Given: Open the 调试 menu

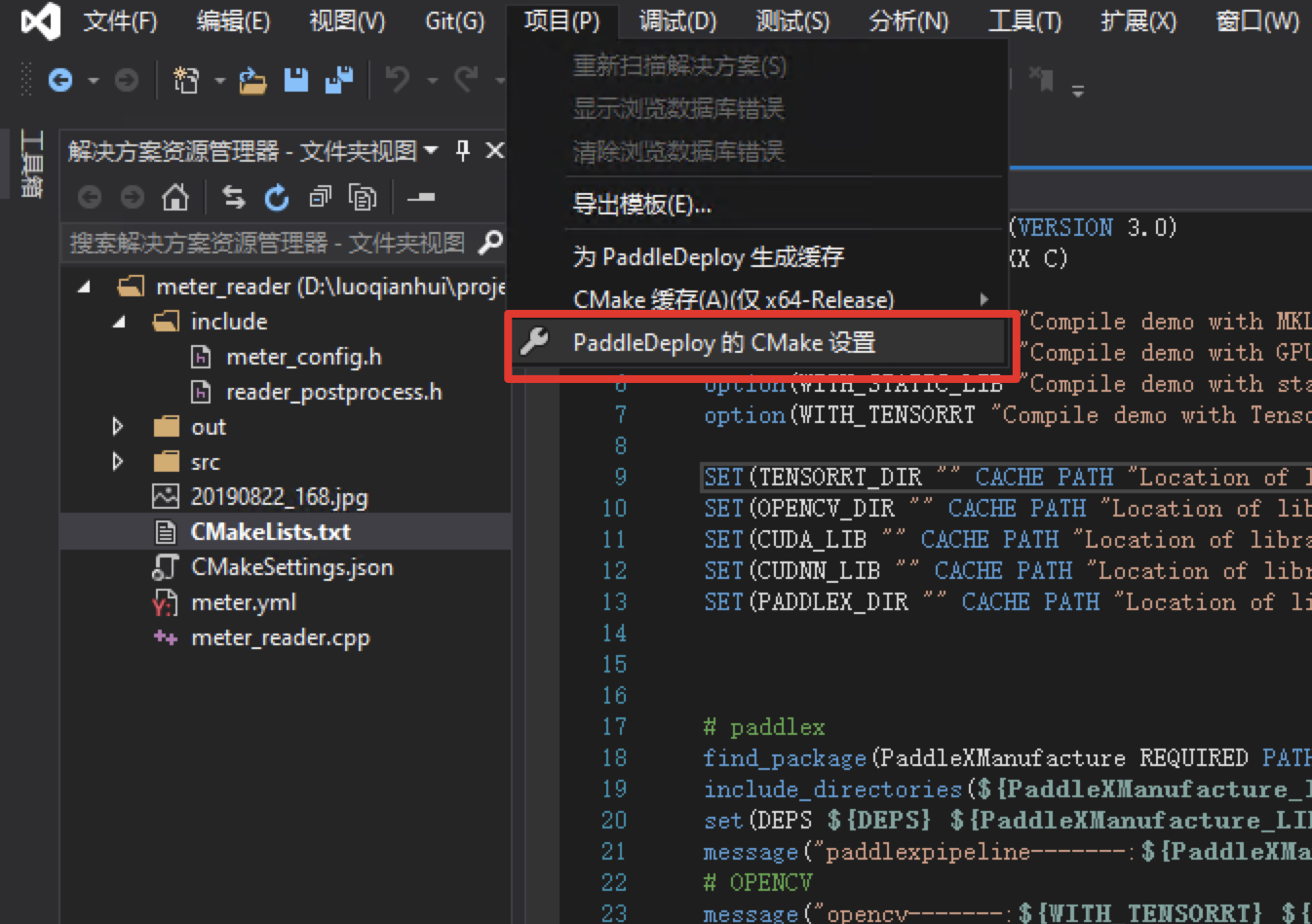Looking at the screenshot, I should tap(676, 20).
